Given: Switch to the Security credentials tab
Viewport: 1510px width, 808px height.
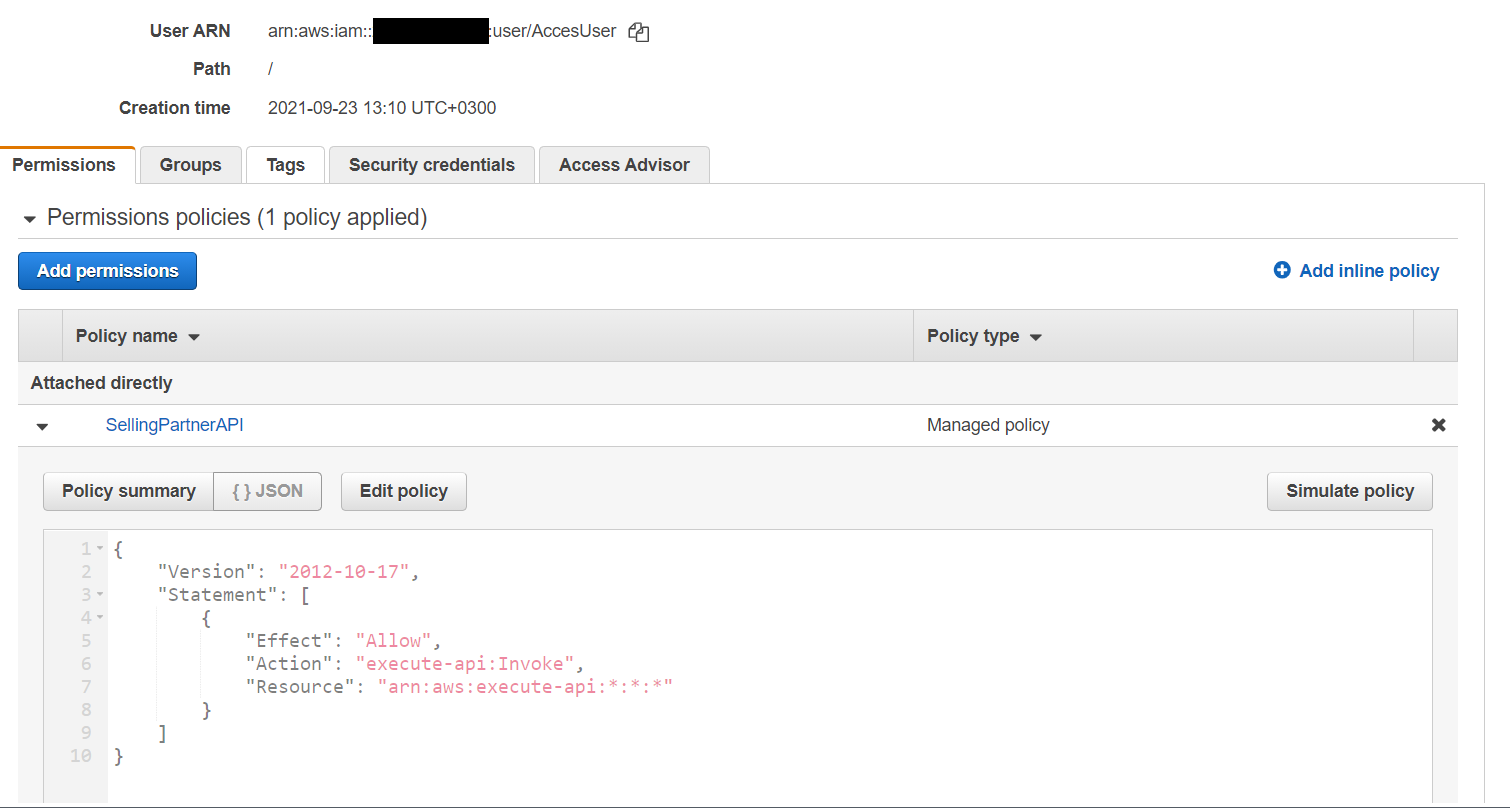Looking at the screenshot, I should (x=431, y=164).
